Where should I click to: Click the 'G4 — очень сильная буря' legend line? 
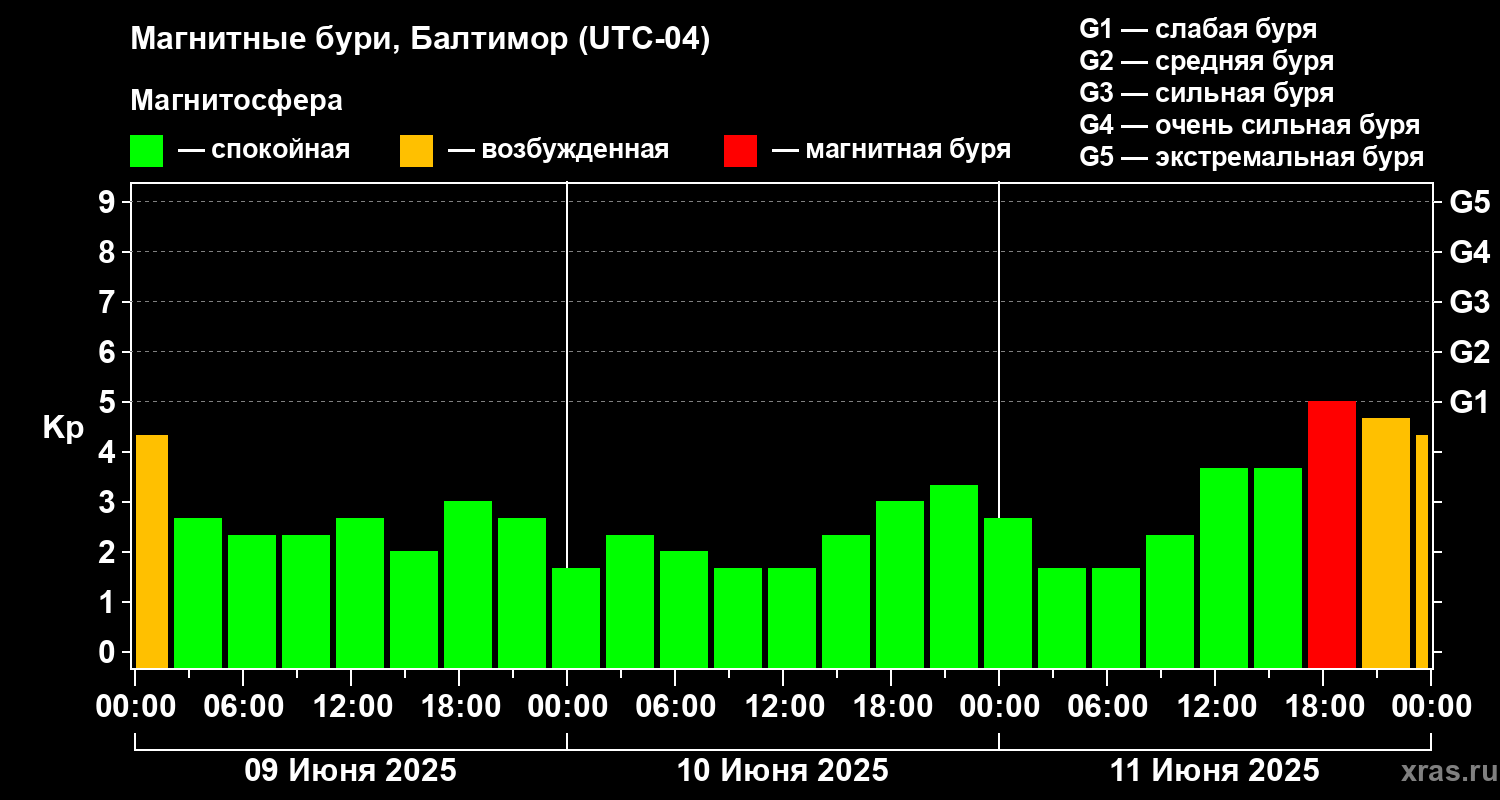pos(1250,124)
